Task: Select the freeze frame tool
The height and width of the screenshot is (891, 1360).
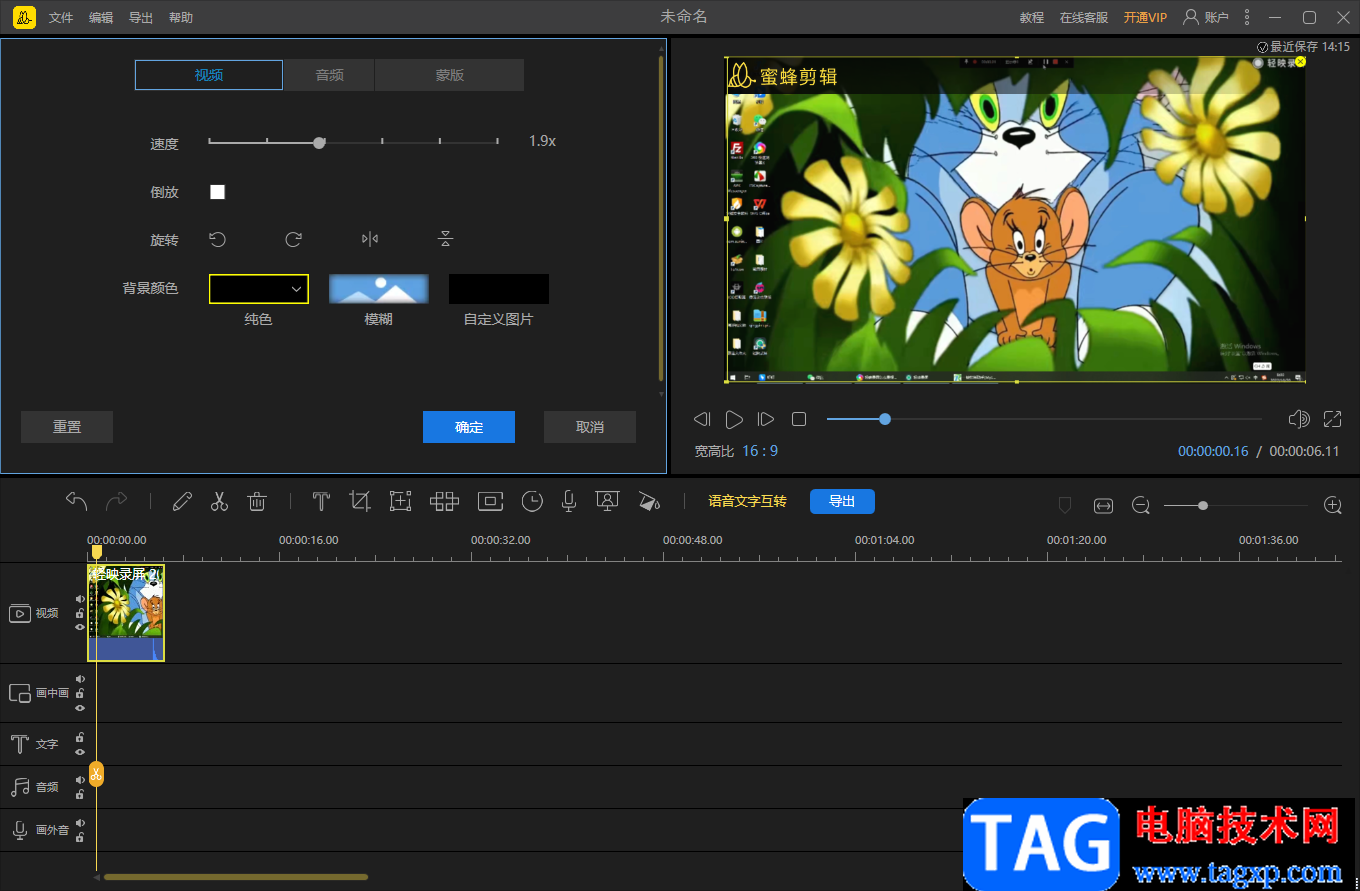Action: pos(490,502)
